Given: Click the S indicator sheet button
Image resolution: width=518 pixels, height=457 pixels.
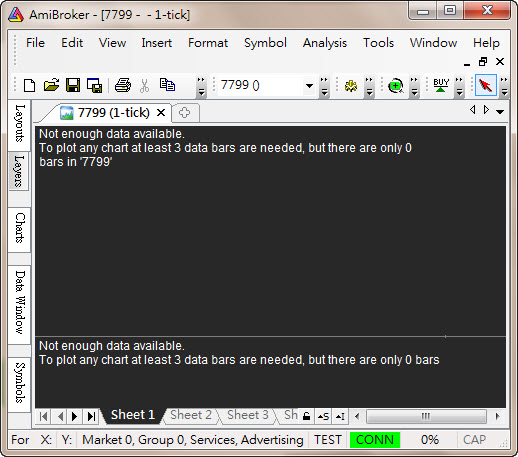Looking at the screenshot, I should (x=323, y=416).
